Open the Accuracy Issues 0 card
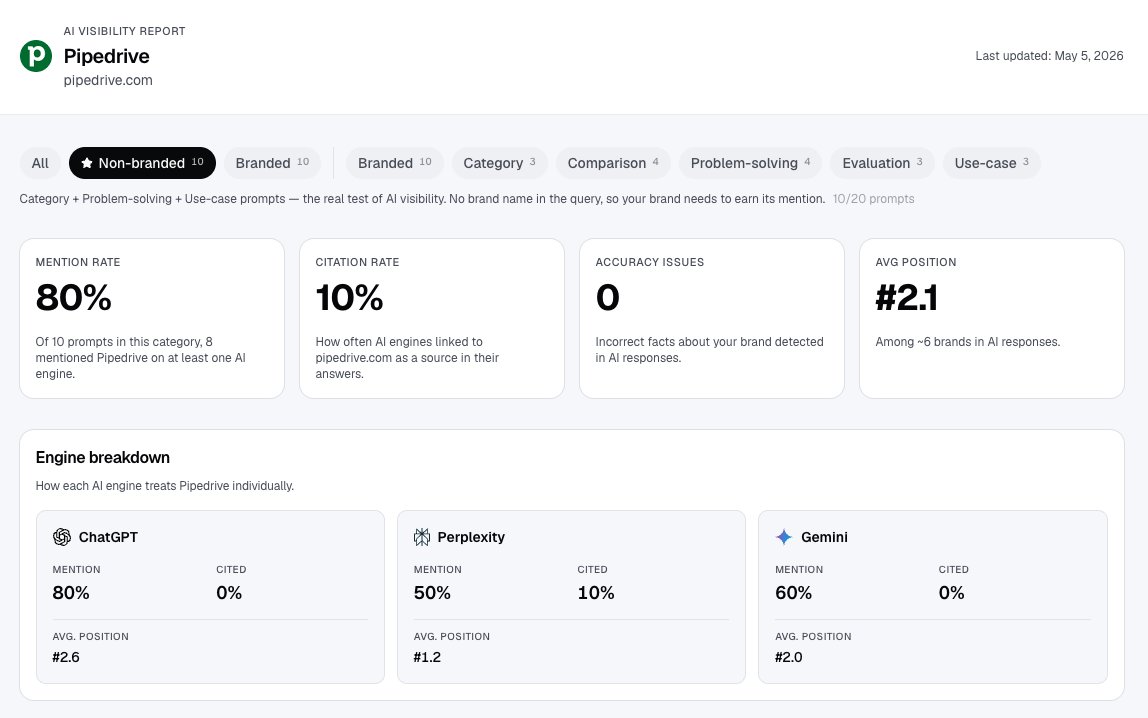Viewport: 1148px width, 718px height. tap(712, 318)
